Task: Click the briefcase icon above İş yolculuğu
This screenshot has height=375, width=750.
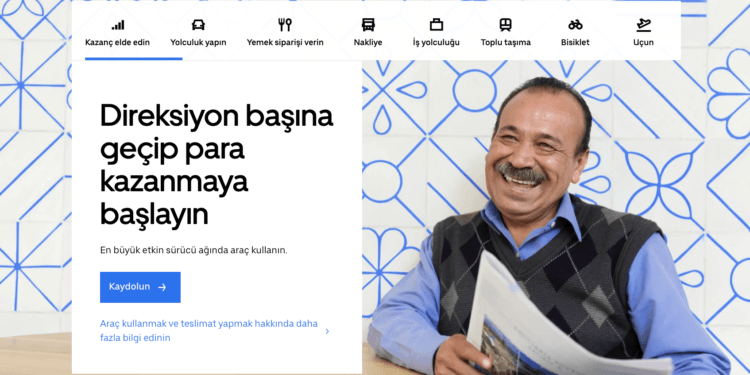Action: (x=436, y=25)
